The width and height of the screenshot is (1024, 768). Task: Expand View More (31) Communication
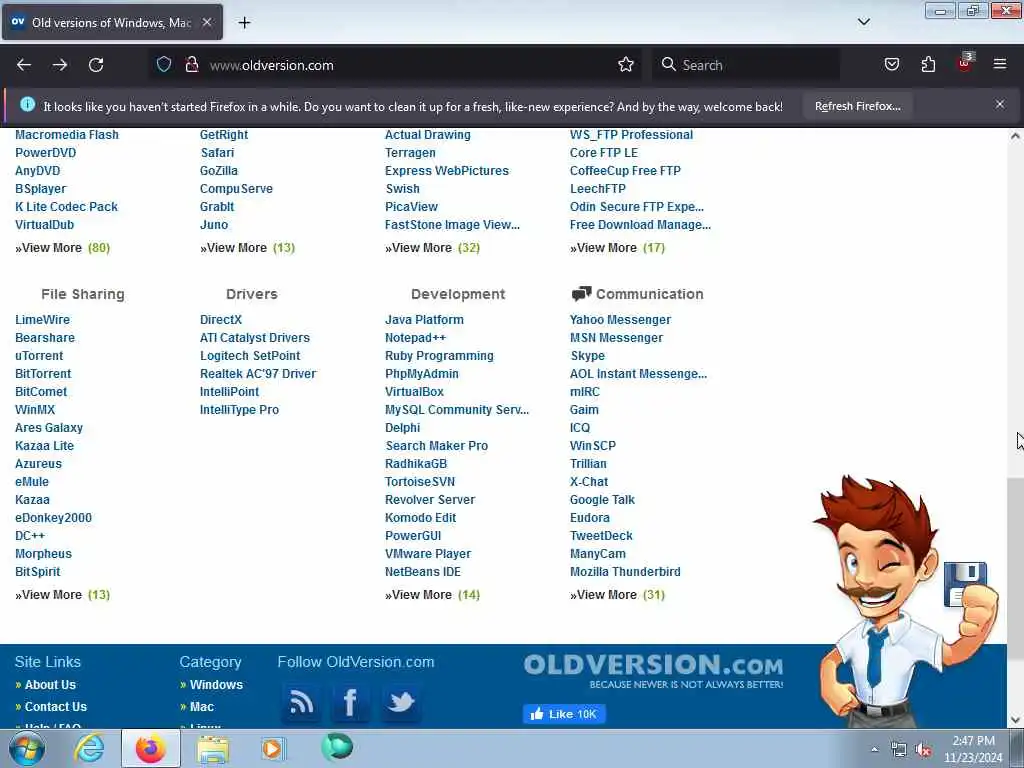[x=617, y=594]
